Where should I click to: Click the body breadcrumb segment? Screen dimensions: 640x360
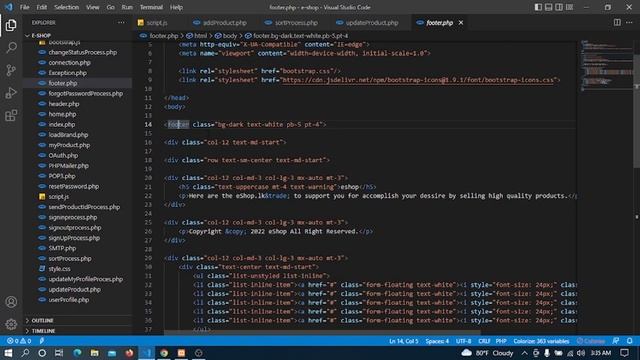click(226, 36)
